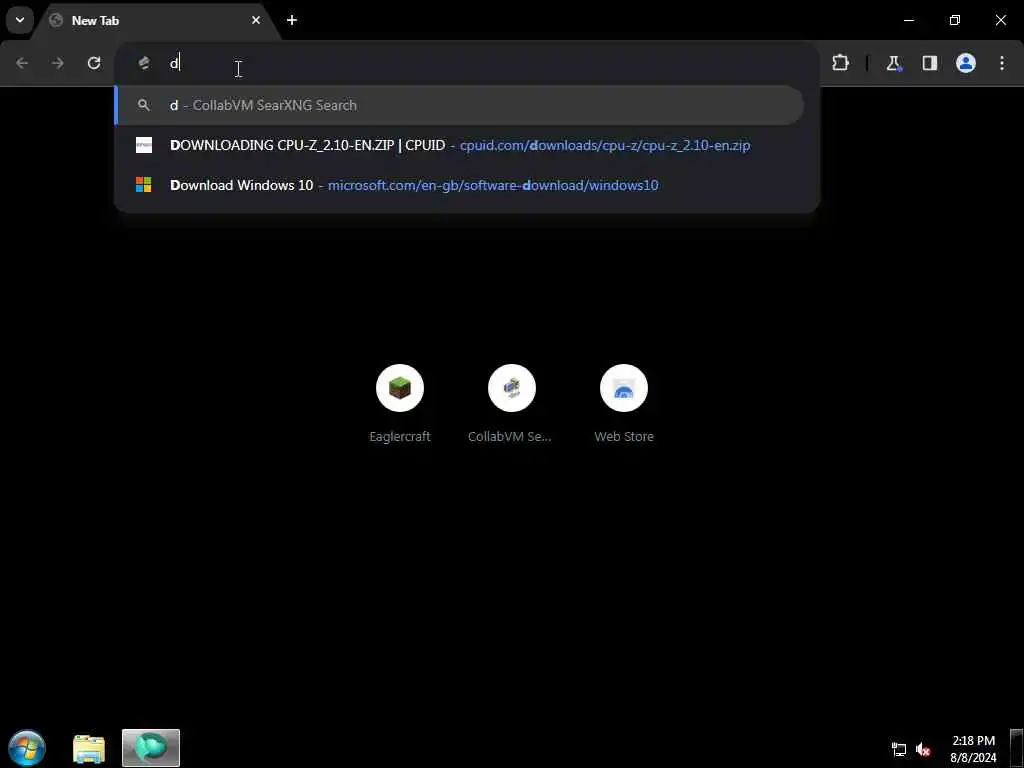Minimize the browser window
1024x768 pixels.
(909, 20)
